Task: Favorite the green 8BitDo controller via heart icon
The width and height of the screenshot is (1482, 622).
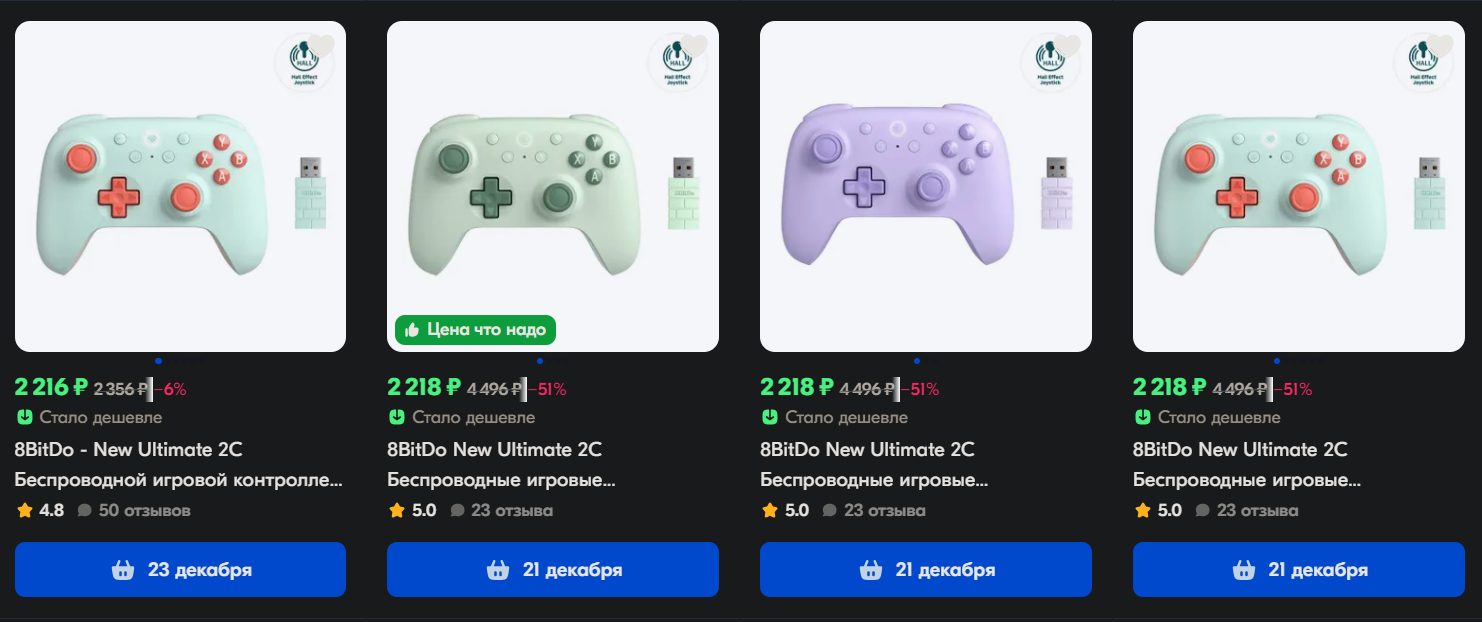Action: coord(695,46)
